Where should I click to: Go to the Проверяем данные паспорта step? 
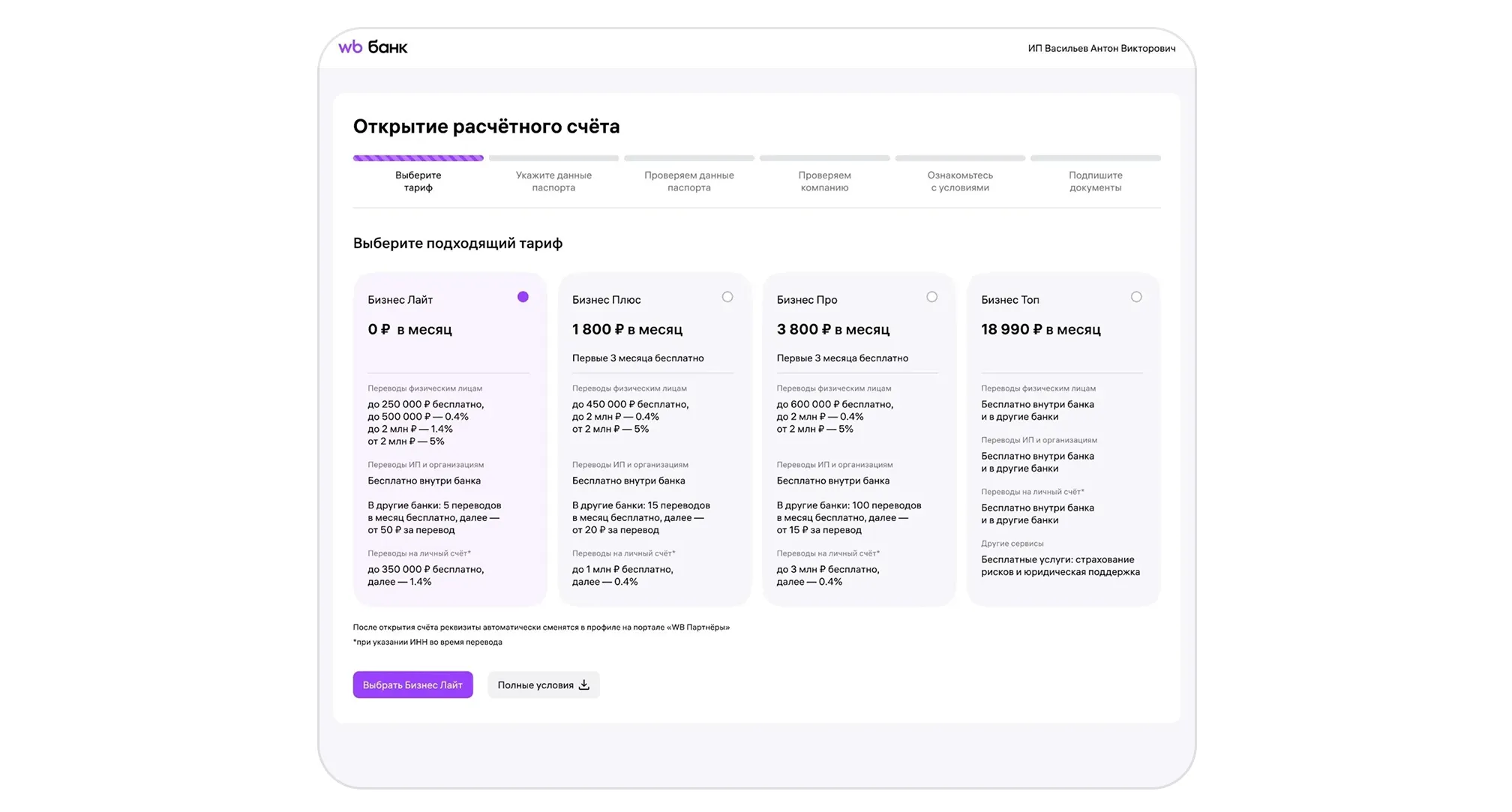(x=688, y=181)
